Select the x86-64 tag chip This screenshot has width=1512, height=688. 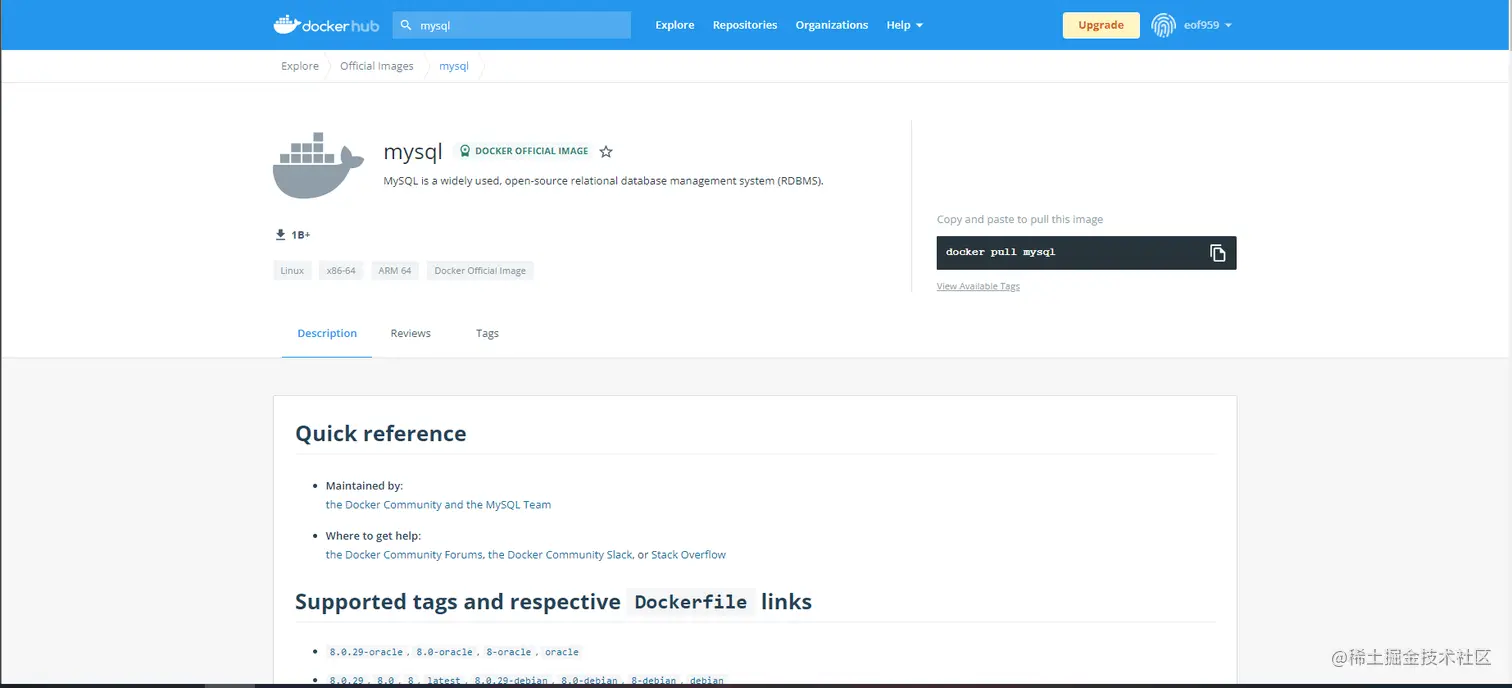click(341, 271)
